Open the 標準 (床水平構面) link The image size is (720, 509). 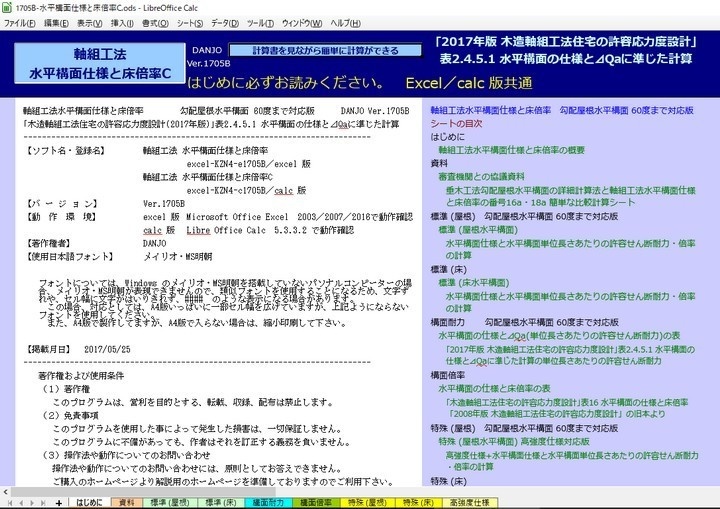click(474, 283)
